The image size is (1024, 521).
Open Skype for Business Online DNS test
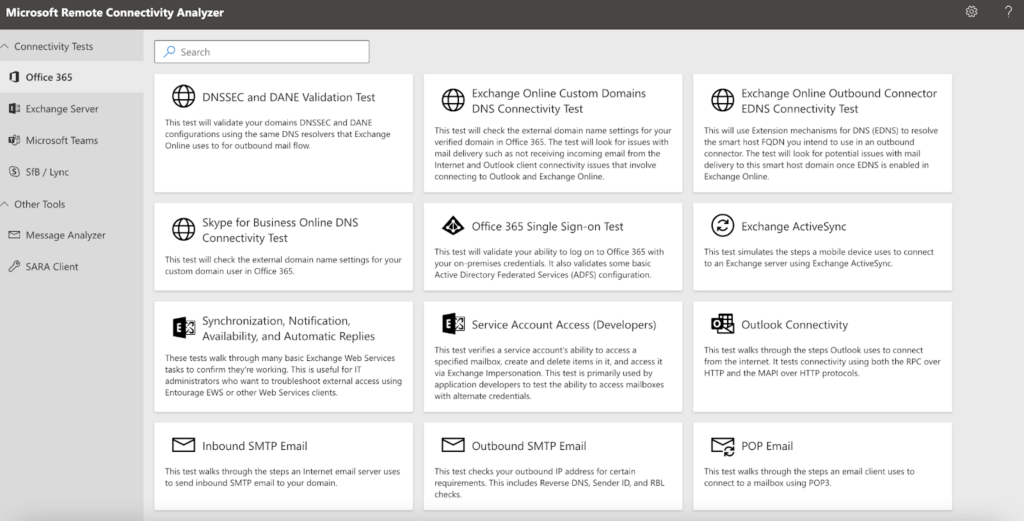tap(280, 230)
